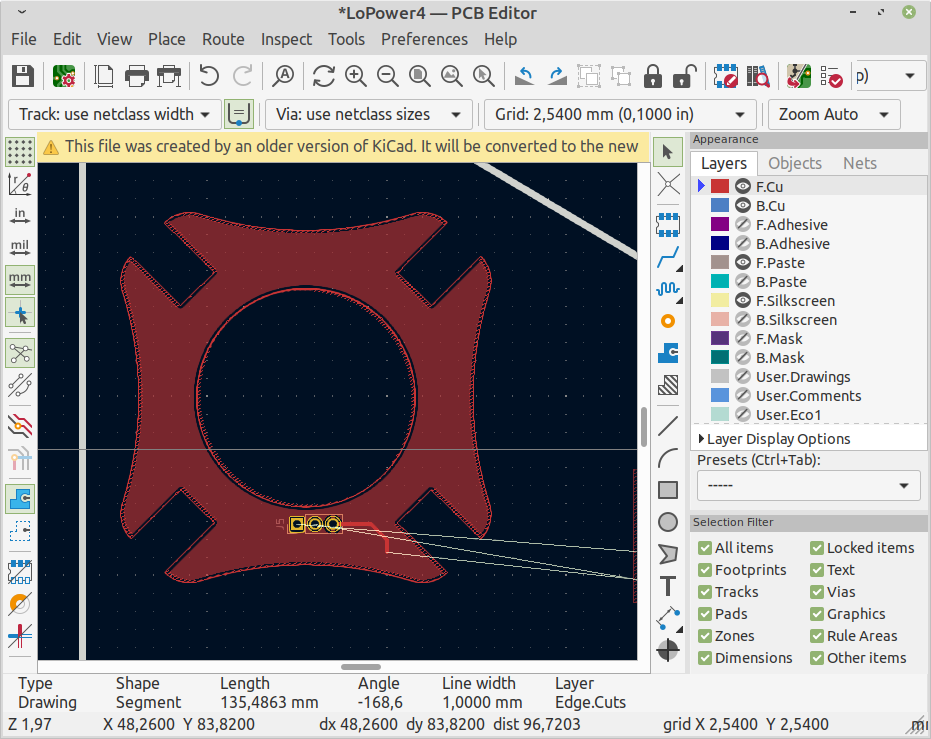Screen dimensions: 931x739
Task: Open the Presets combo box
Action: (808, 485)
